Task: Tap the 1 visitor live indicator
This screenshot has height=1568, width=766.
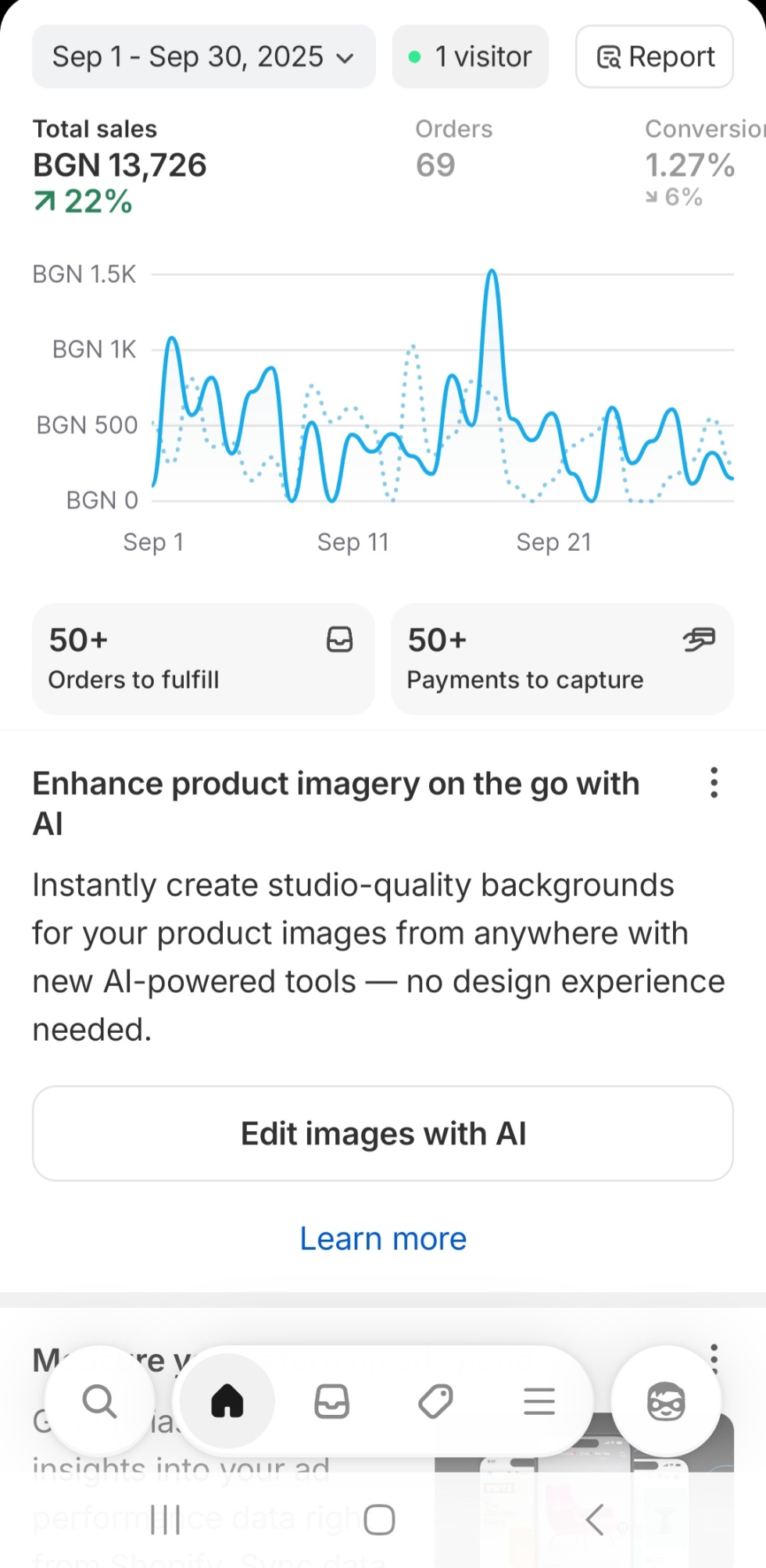Action: coord(471,57)
